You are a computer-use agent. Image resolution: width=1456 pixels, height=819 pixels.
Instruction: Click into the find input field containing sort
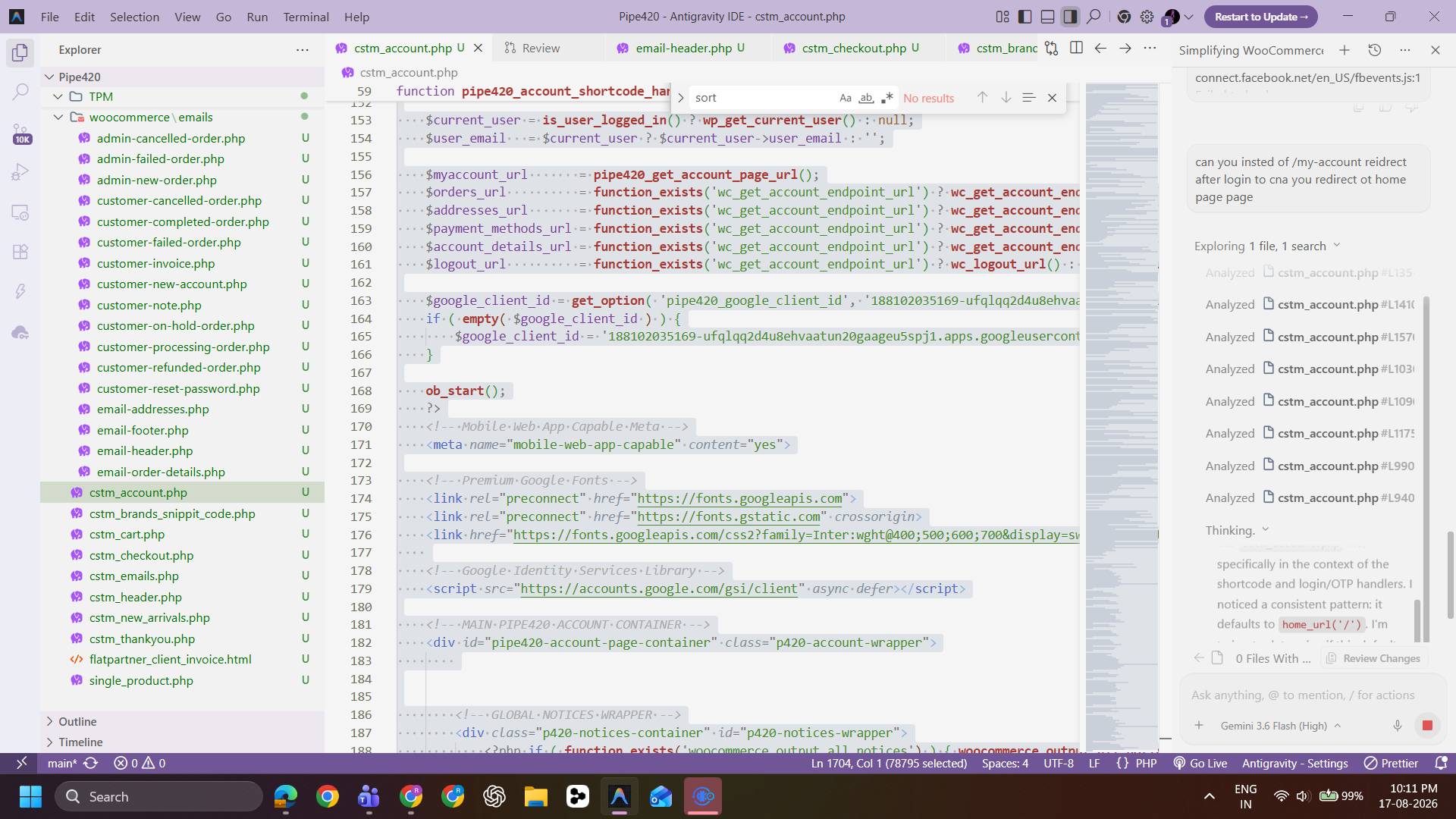coord(762,98)
